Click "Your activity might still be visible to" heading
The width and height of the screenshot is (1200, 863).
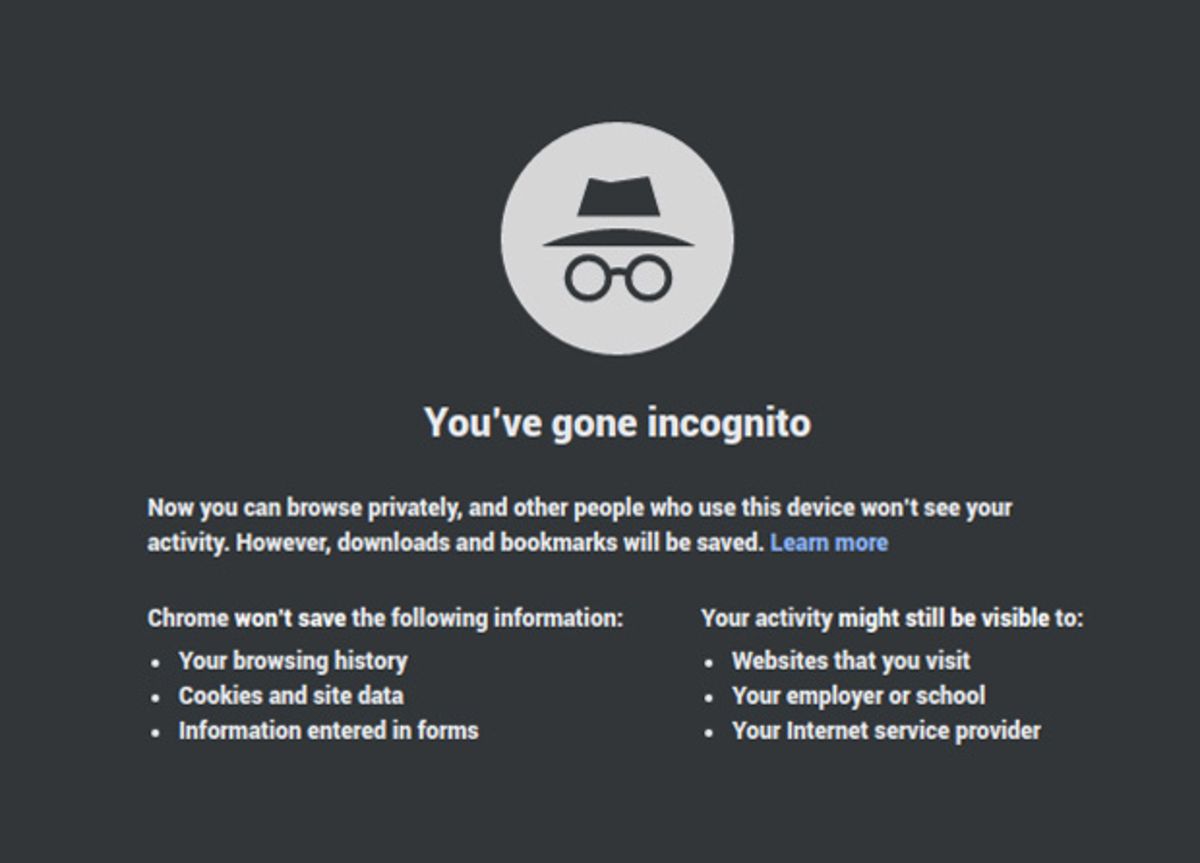[892, 618]
